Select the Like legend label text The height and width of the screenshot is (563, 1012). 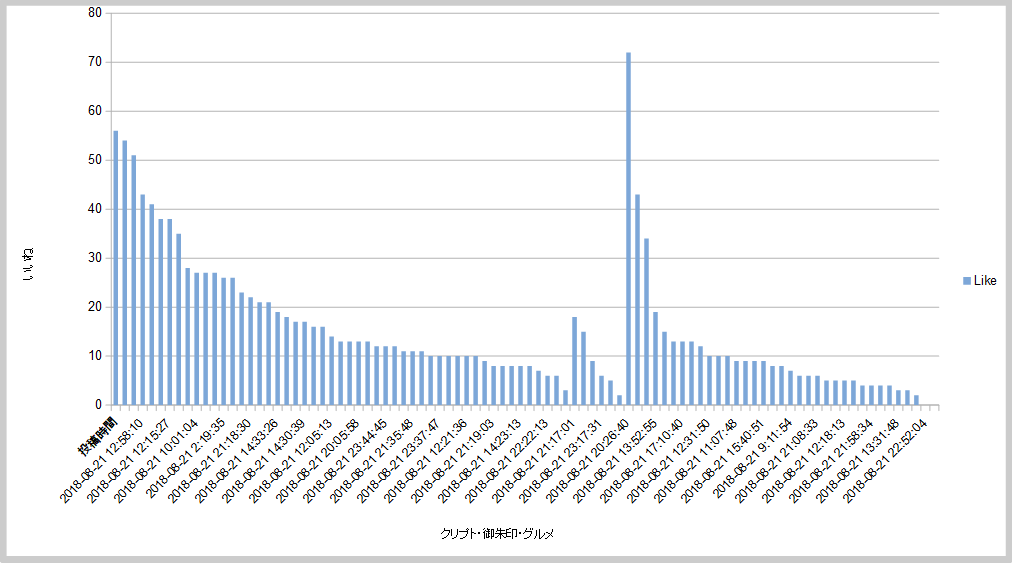pyautogui.click(x=984, y=281)
